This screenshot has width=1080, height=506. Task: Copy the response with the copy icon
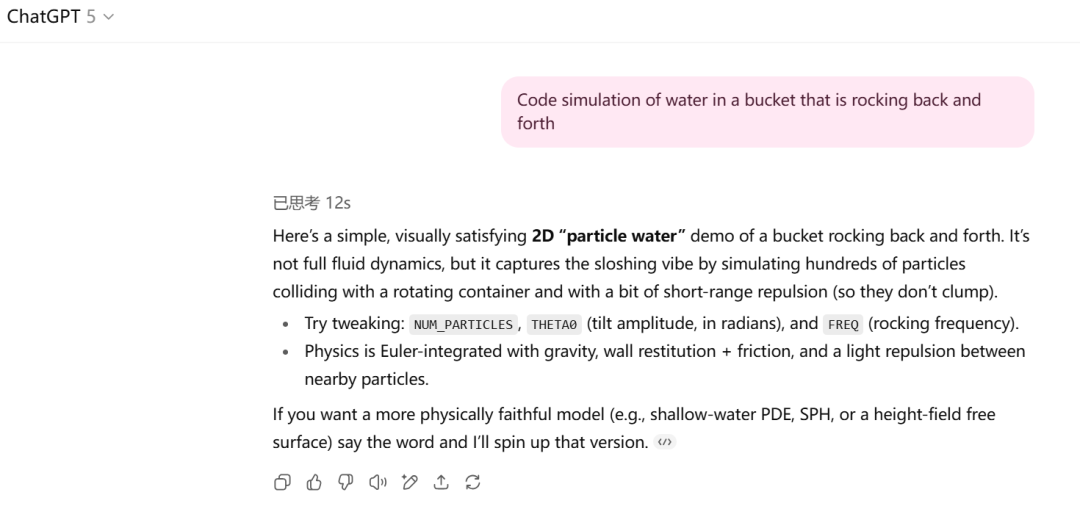(x=282, y=482)
